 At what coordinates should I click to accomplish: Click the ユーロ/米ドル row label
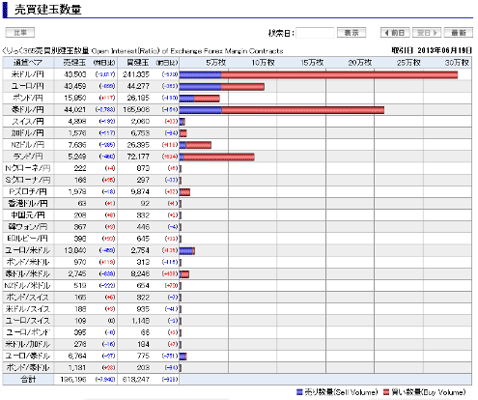coord(28,250)
